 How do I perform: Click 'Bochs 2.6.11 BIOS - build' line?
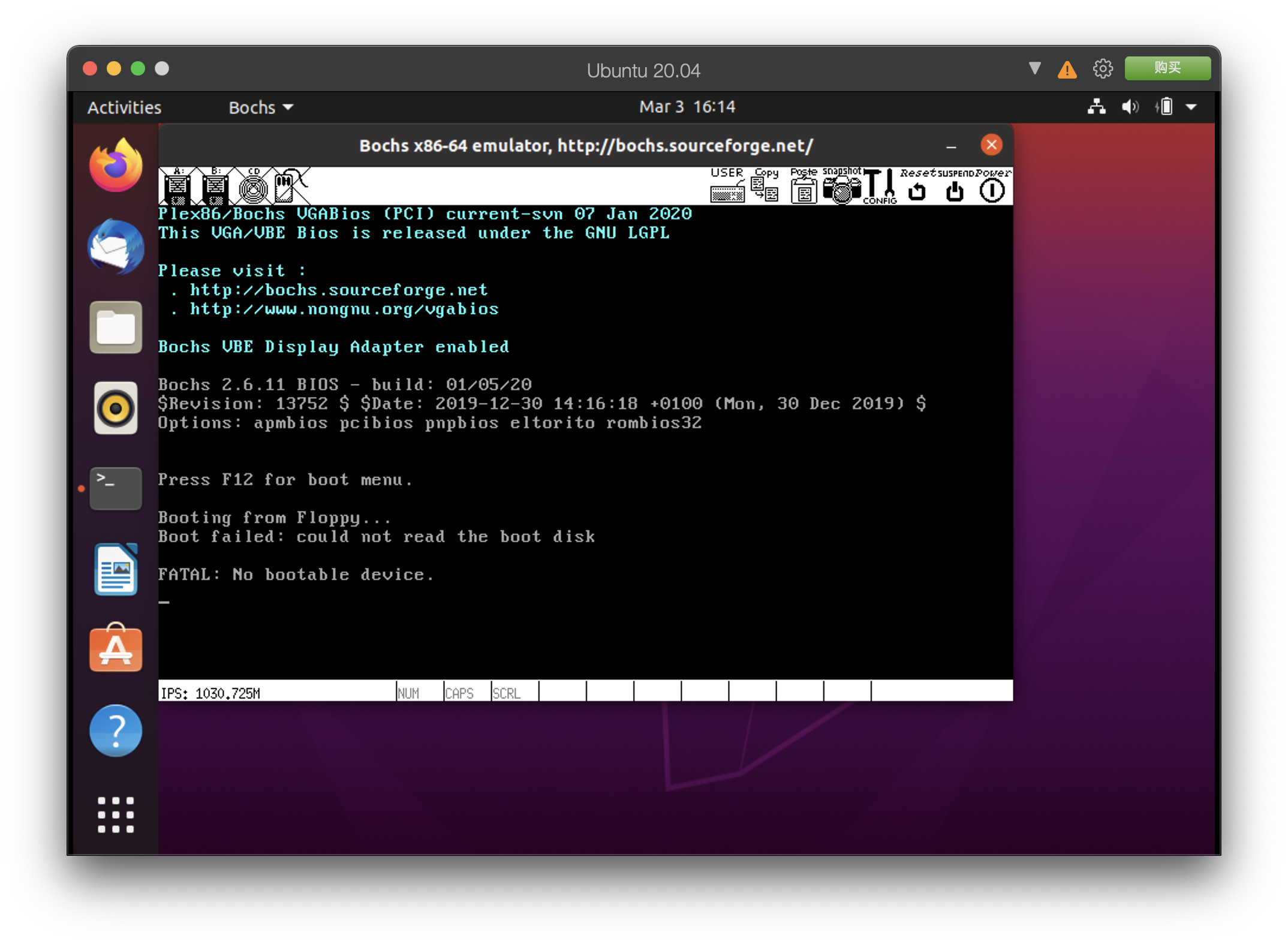pyautogui.click(x=345, y=384)
